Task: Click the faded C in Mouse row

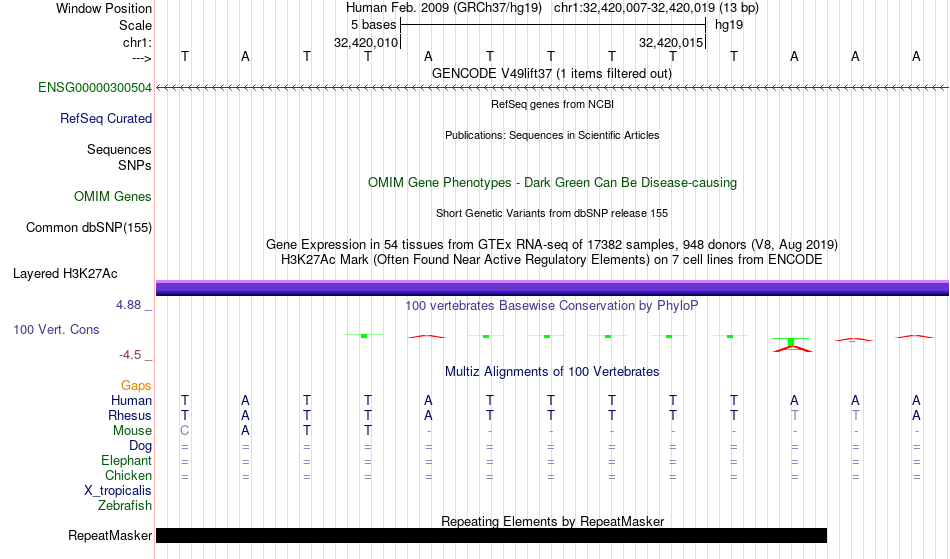Action: point(185,431)
